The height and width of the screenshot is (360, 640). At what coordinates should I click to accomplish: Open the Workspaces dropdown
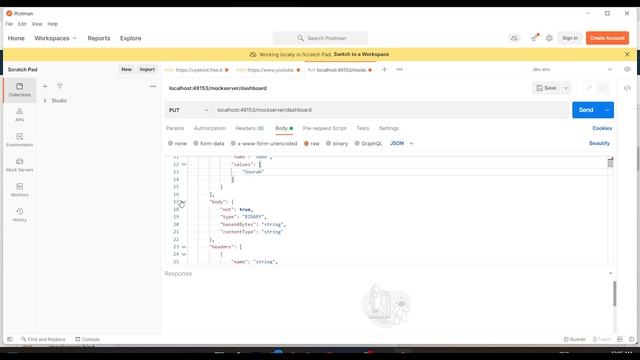(x=56, y=38)
